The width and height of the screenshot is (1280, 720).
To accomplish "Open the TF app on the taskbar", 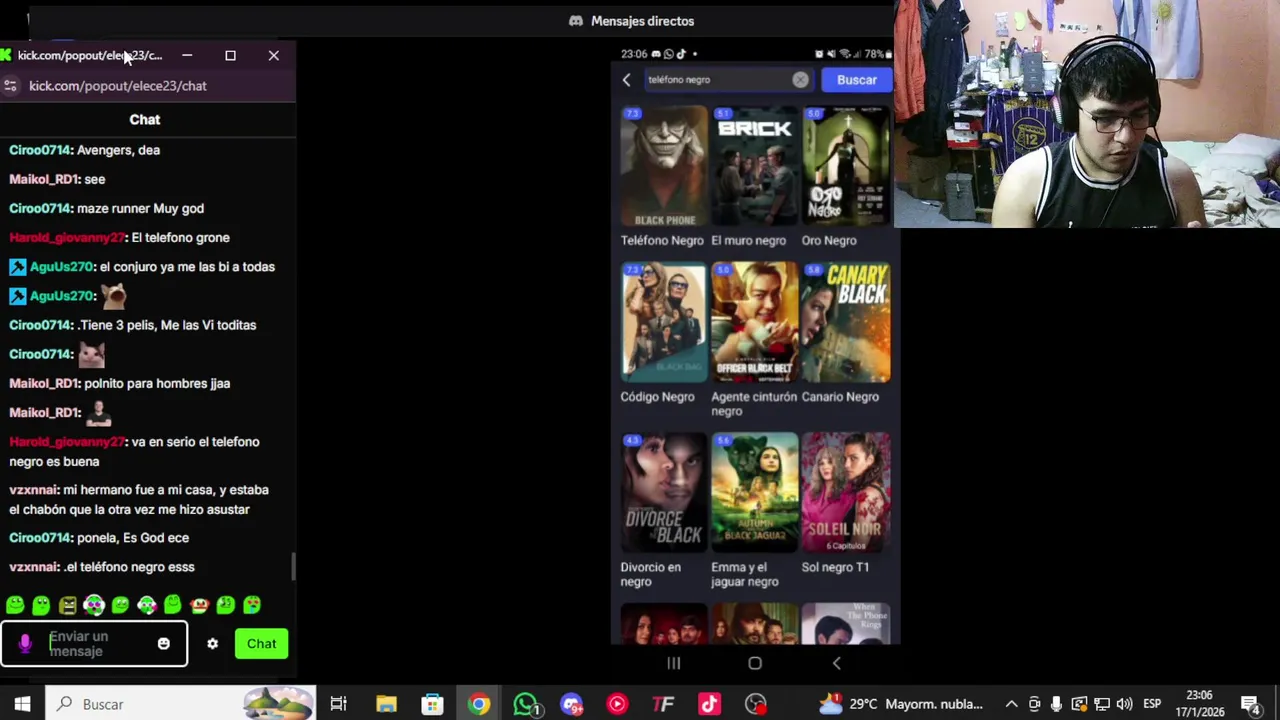I will pos(663,704).
